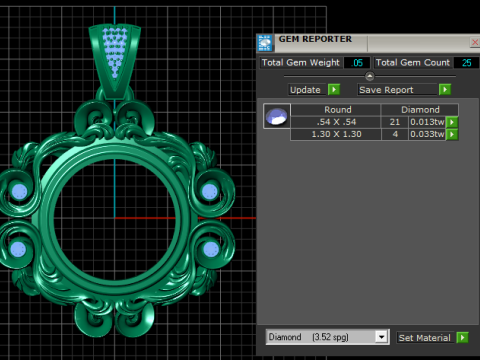This screenshot has width=480, height=360.
Task: Click the Set Material button
Action: click(x=425, y=338)
